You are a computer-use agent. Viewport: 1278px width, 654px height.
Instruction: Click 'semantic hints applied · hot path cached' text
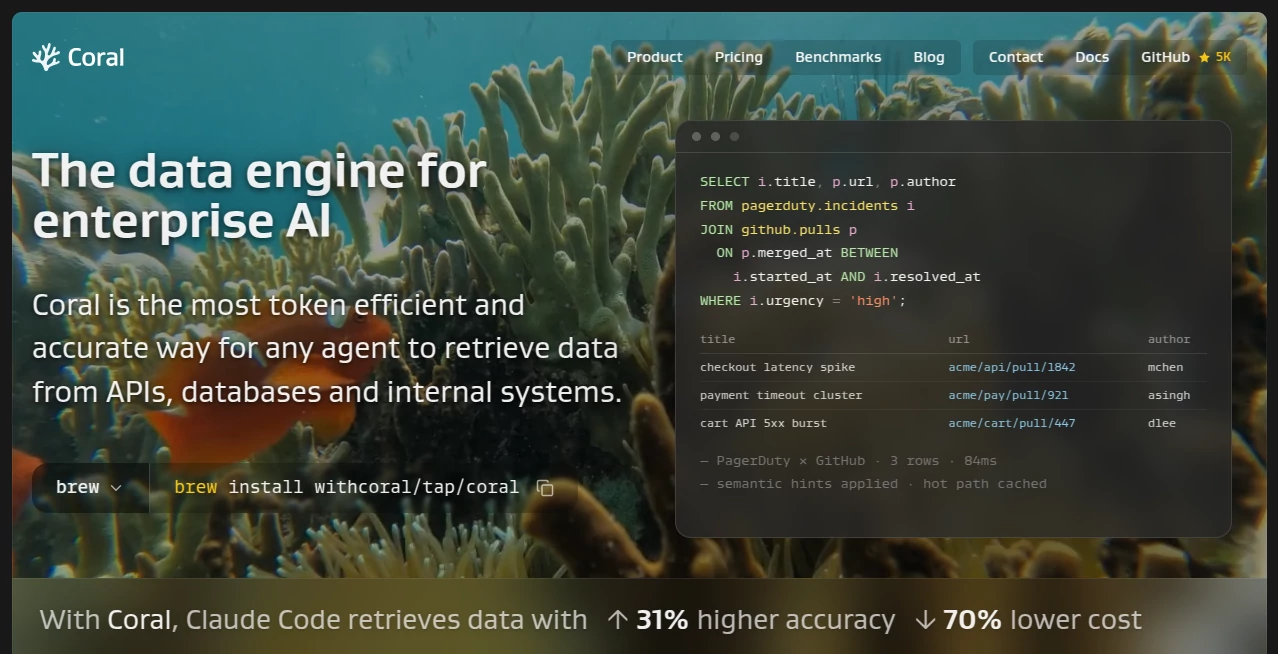873,484
